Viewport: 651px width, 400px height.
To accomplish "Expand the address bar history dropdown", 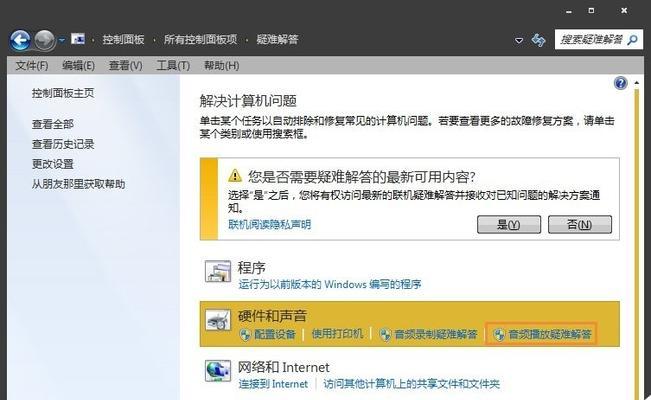I will click(x=519, y=41).
